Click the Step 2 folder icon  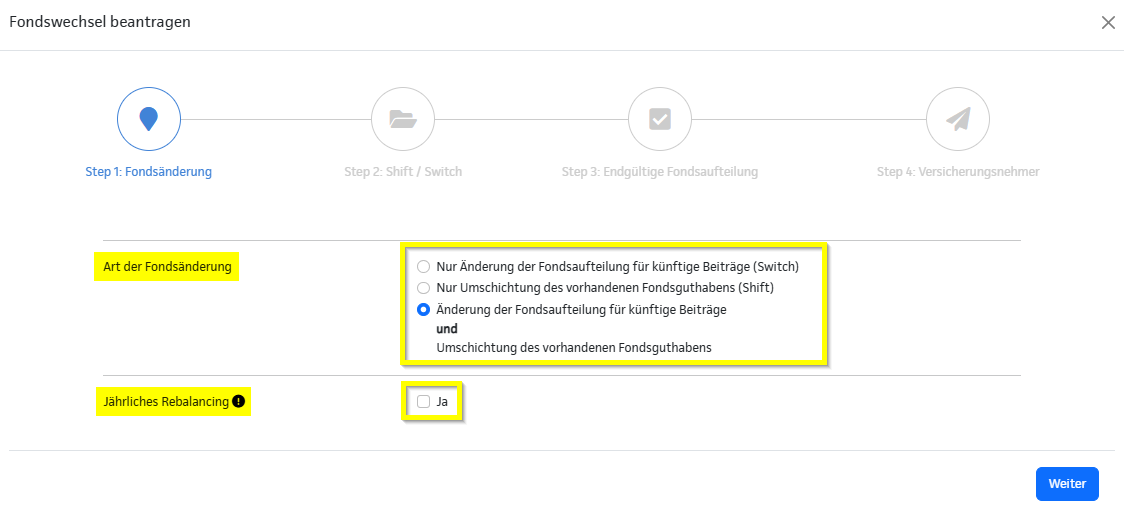tap(403, 120)
